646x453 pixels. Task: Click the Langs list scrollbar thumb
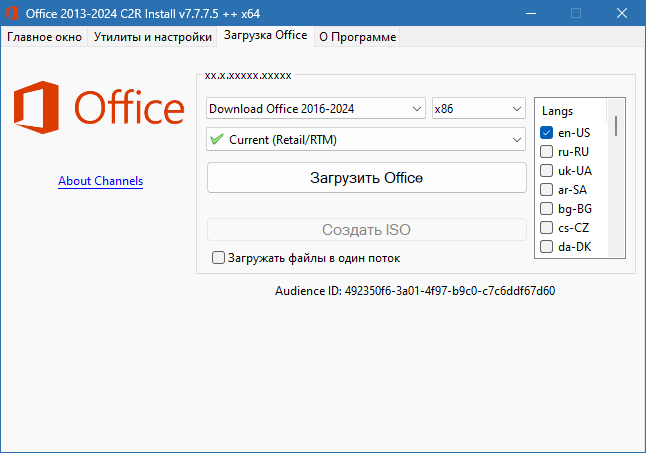[616, 126]
